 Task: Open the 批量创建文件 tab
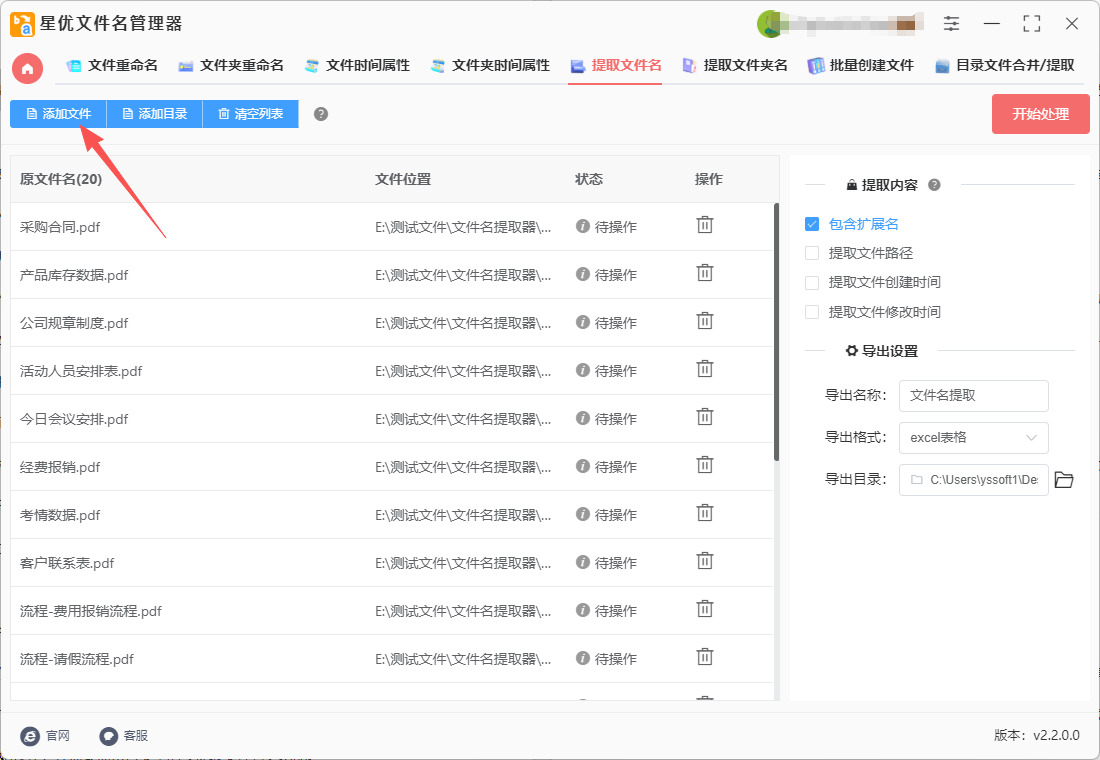[x=860, y=66]
